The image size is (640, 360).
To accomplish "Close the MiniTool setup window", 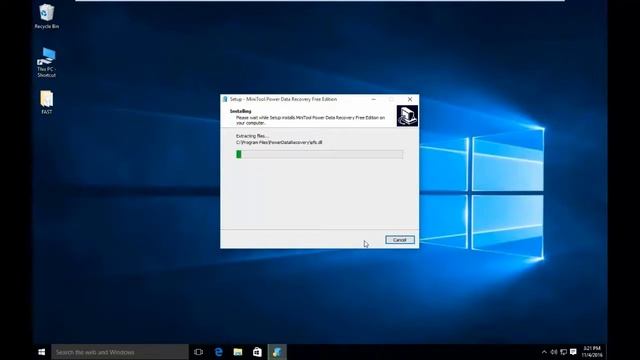I will coord(410,99).
